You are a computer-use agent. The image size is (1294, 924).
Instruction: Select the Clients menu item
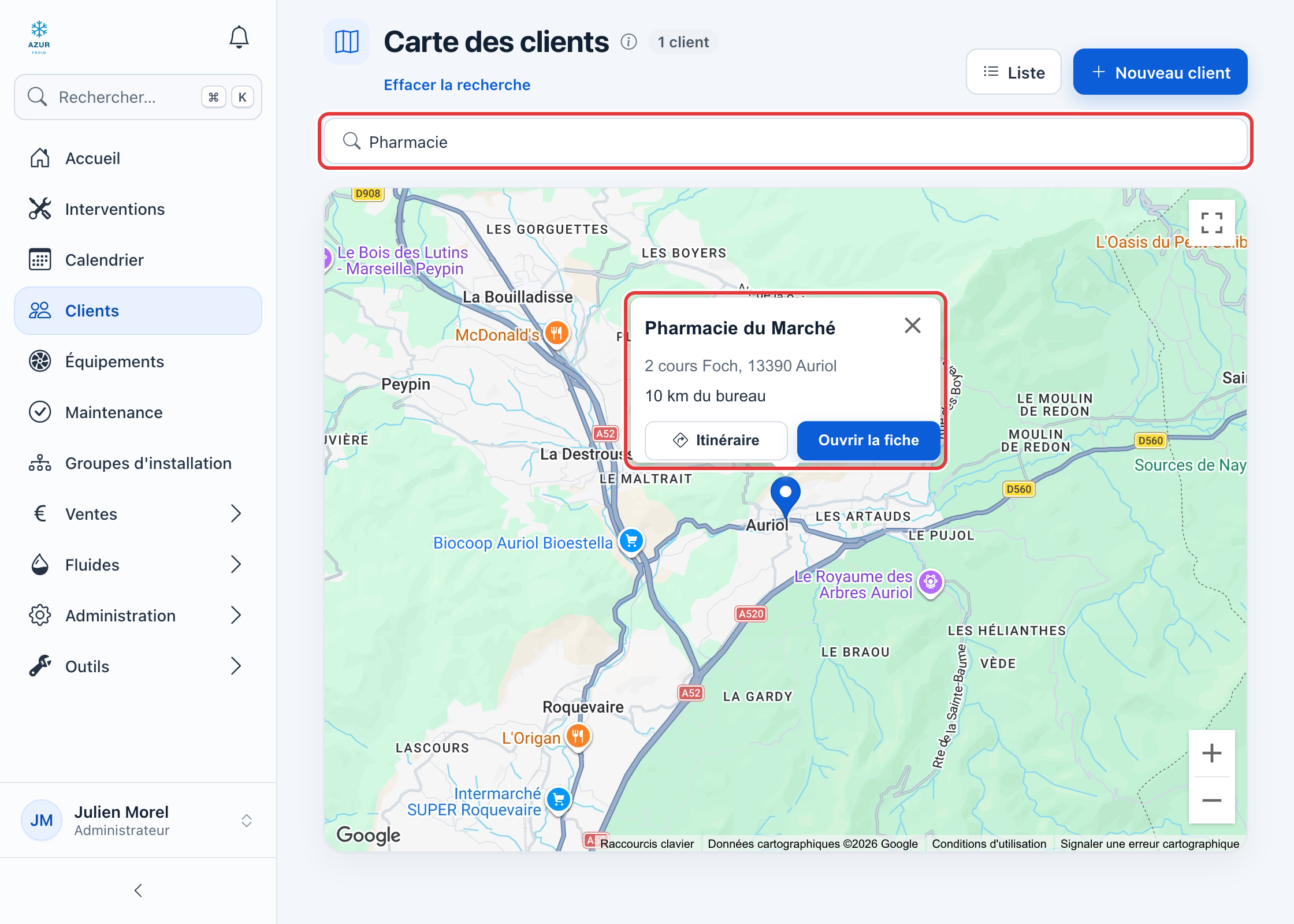pyautogui.click(x=138, y=311)
